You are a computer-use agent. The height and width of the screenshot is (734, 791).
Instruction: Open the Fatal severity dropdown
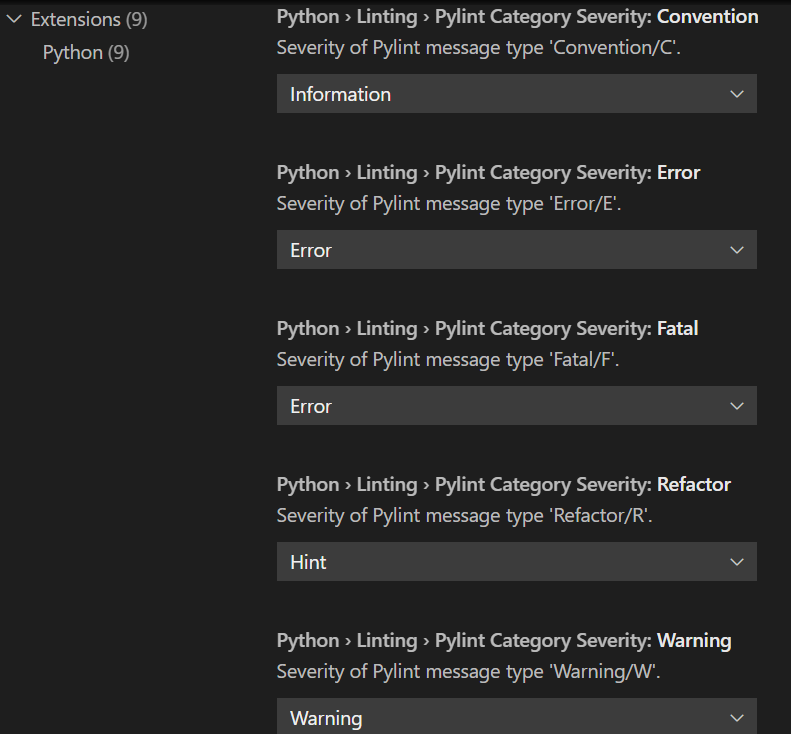[500, 406]
